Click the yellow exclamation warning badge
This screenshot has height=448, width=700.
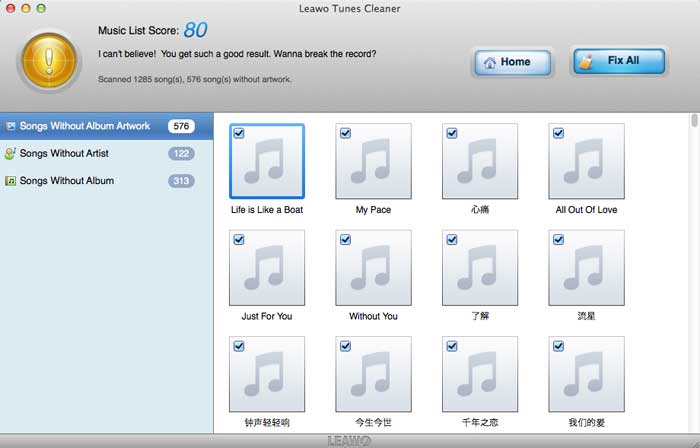49,60
